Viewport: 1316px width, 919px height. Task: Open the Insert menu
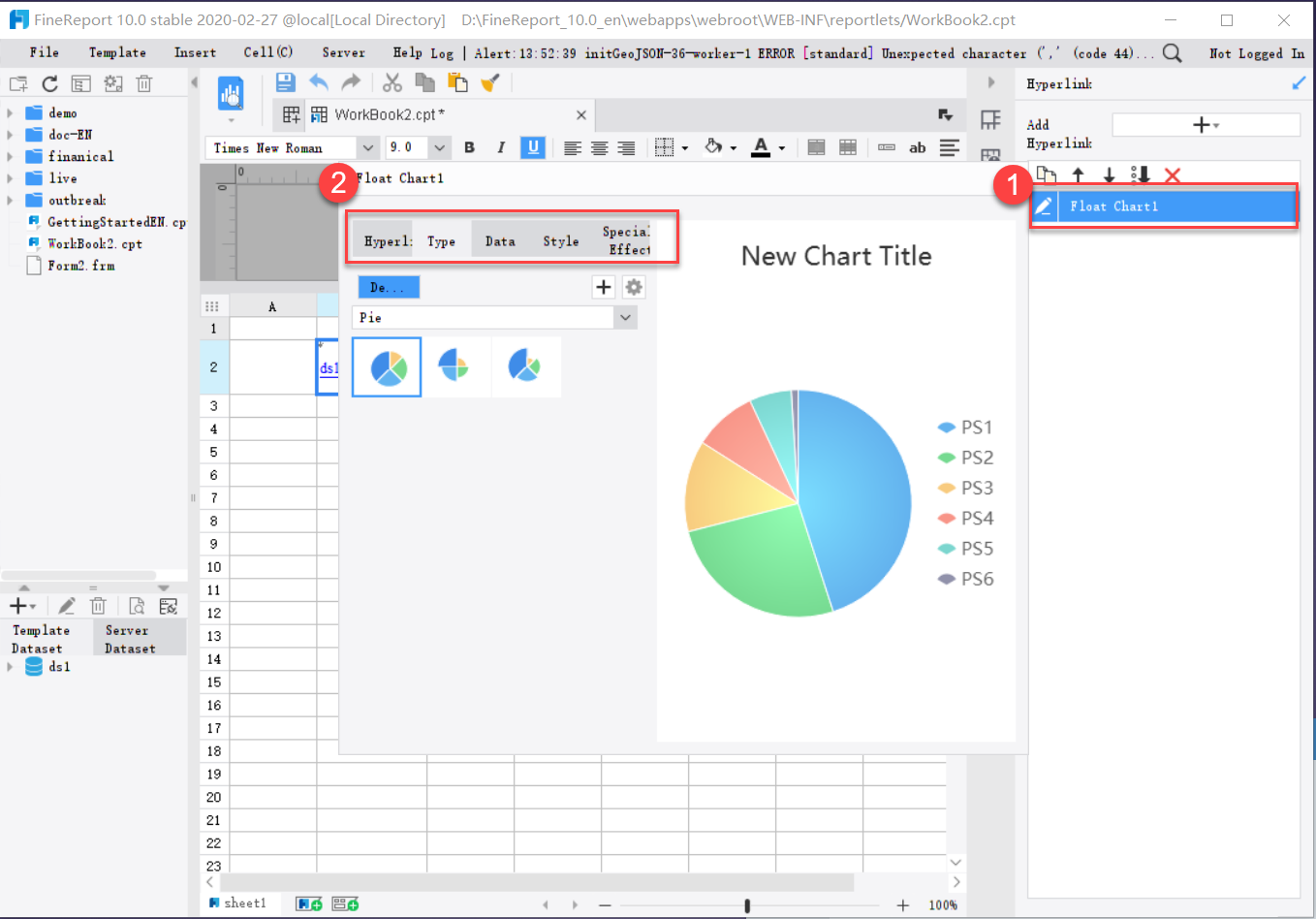[x=194, y=52]
